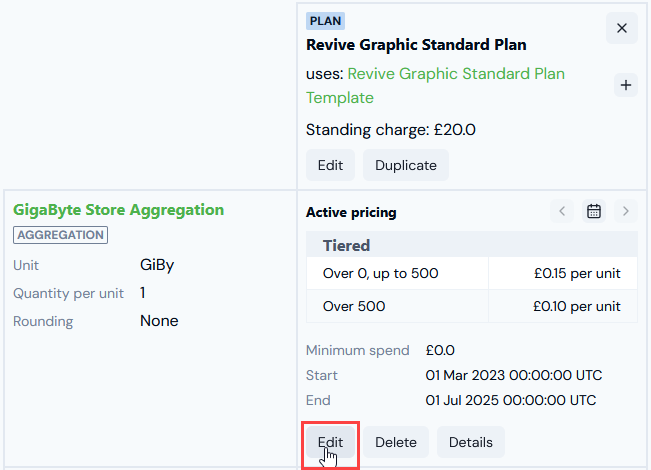Click the Revive Graphic Standard Plan title
Viewport: 651px width, 470px height.
pyautogui.click(x=416, y=45)
